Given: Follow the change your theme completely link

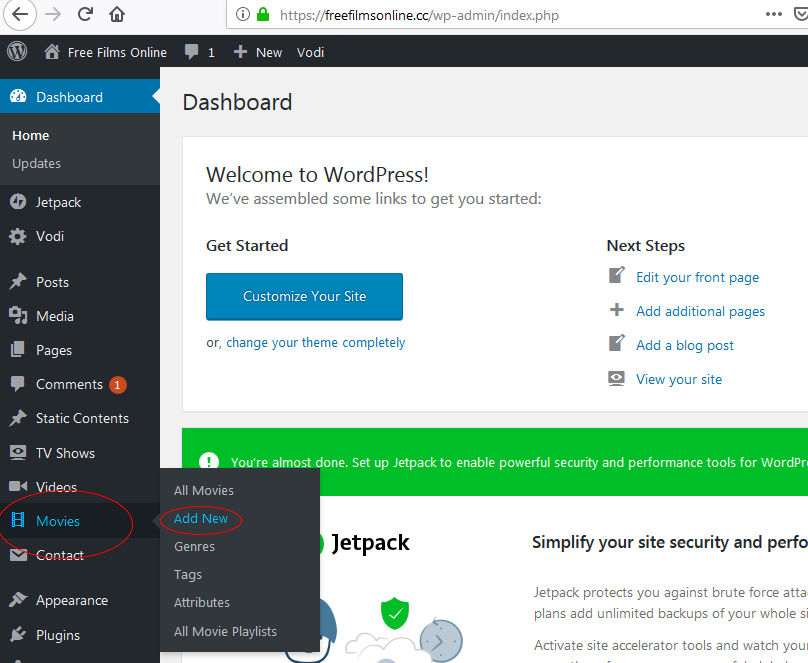Looking at the screenshot, I should pyautogui.click(x=315, y=343).
